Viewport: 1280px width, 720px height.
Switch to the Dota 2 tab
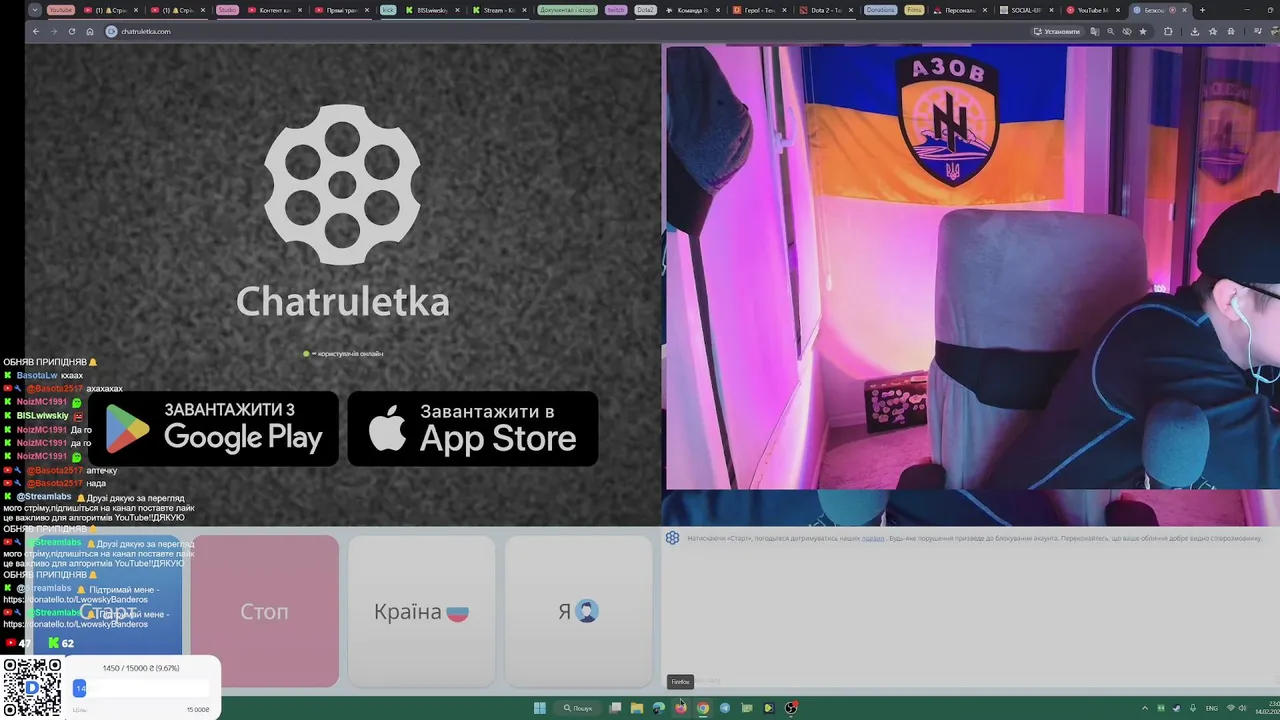(x=825, y=10)
